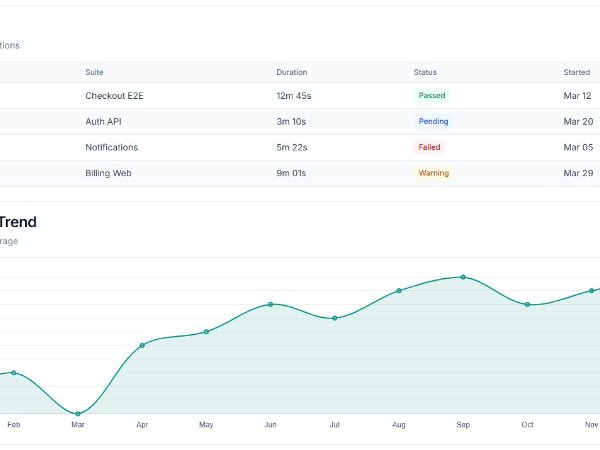Select the Auth API suite row
This screenshot has height=450, width=600.
(x=103, y=121)
